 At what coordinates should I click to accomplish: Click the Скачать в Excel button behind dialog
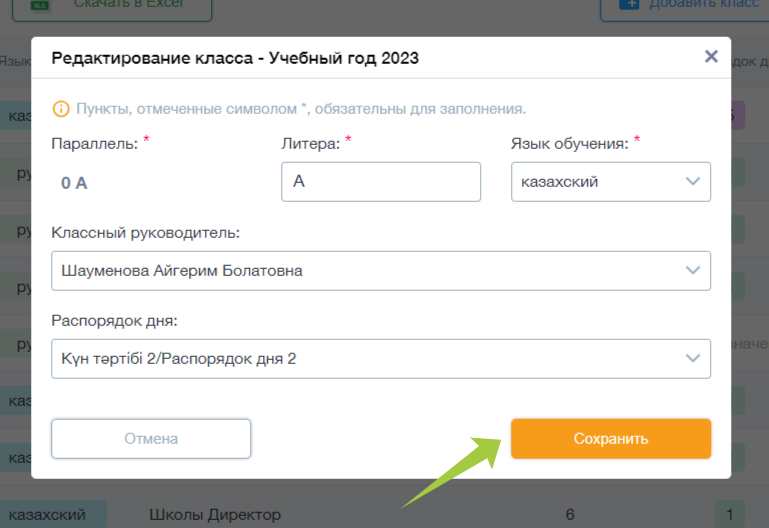click(112, 7)
